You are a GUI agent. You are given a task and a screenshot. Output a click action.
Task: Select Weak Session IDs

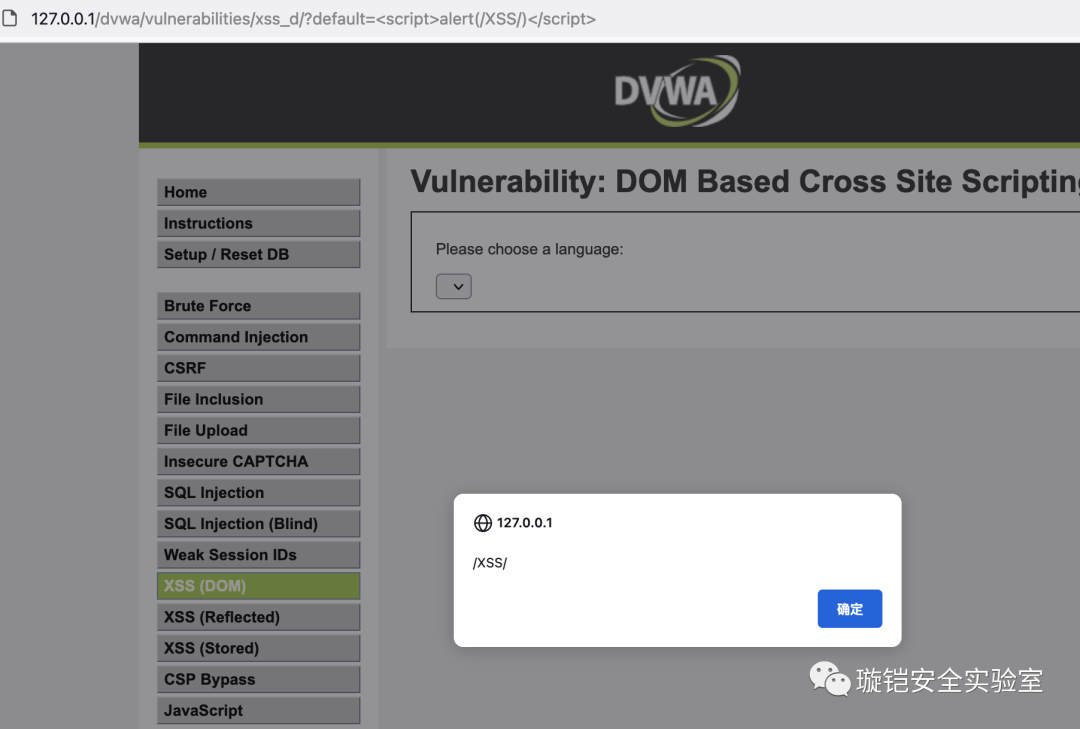[258, 555]
